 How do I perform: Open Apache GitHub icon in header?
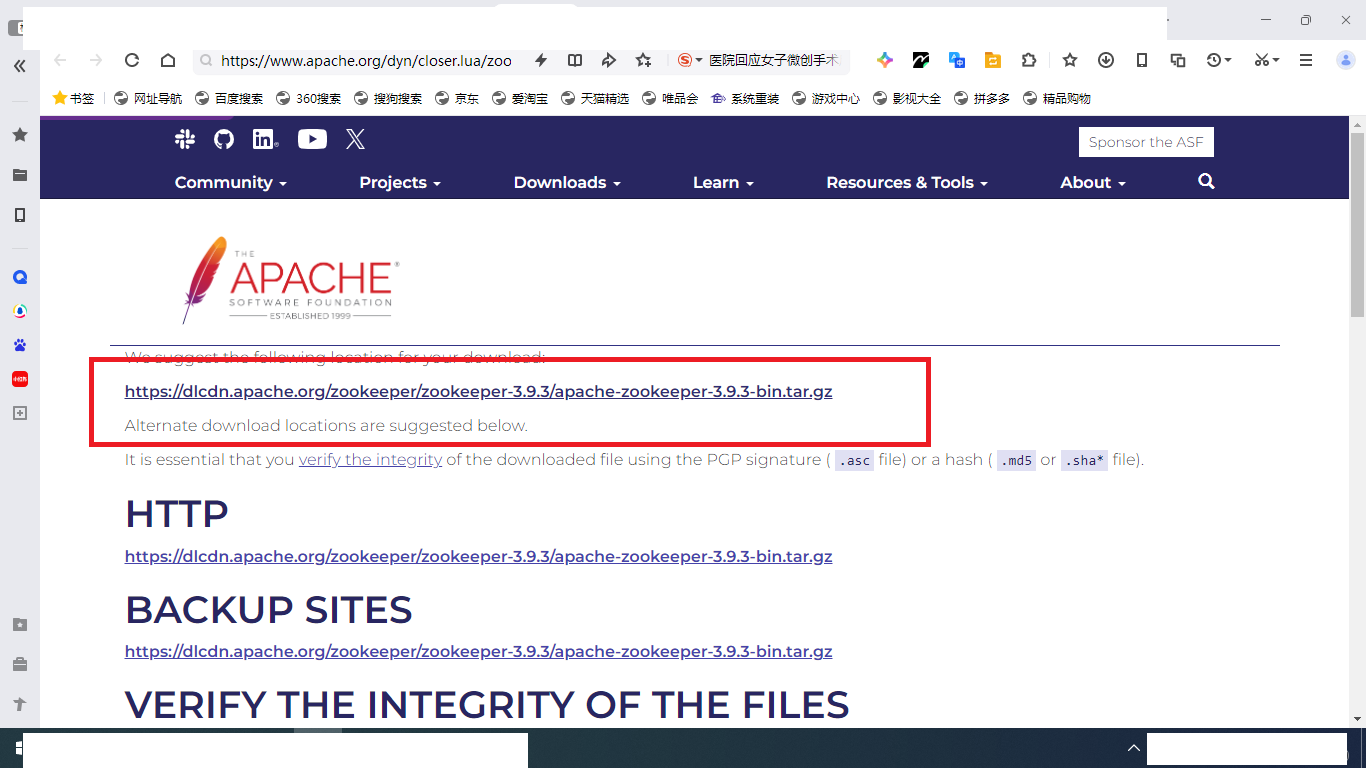coord(224,139)
